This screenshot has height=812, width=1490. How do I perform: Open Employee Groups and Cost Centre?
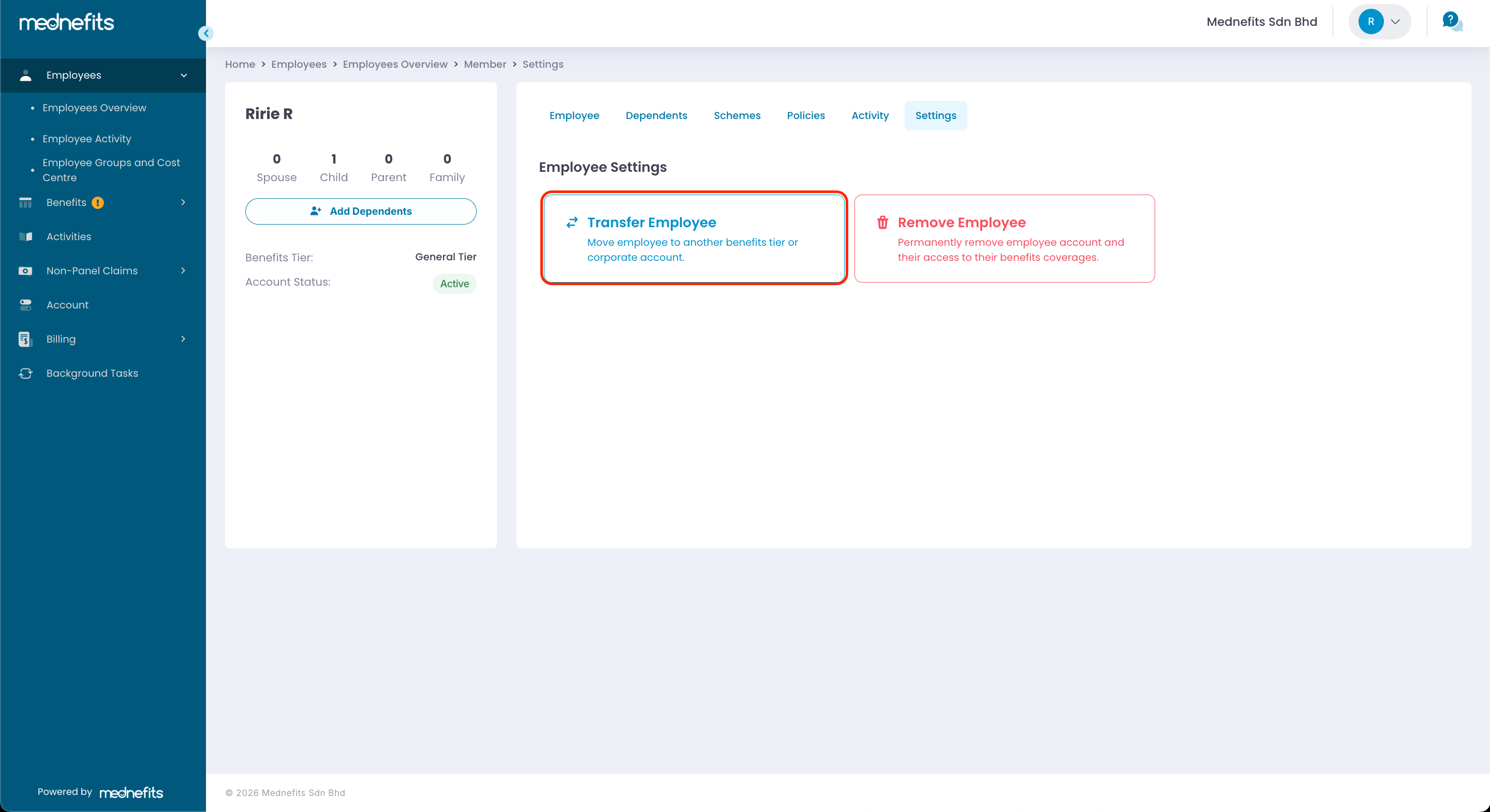tap(111, 170)
